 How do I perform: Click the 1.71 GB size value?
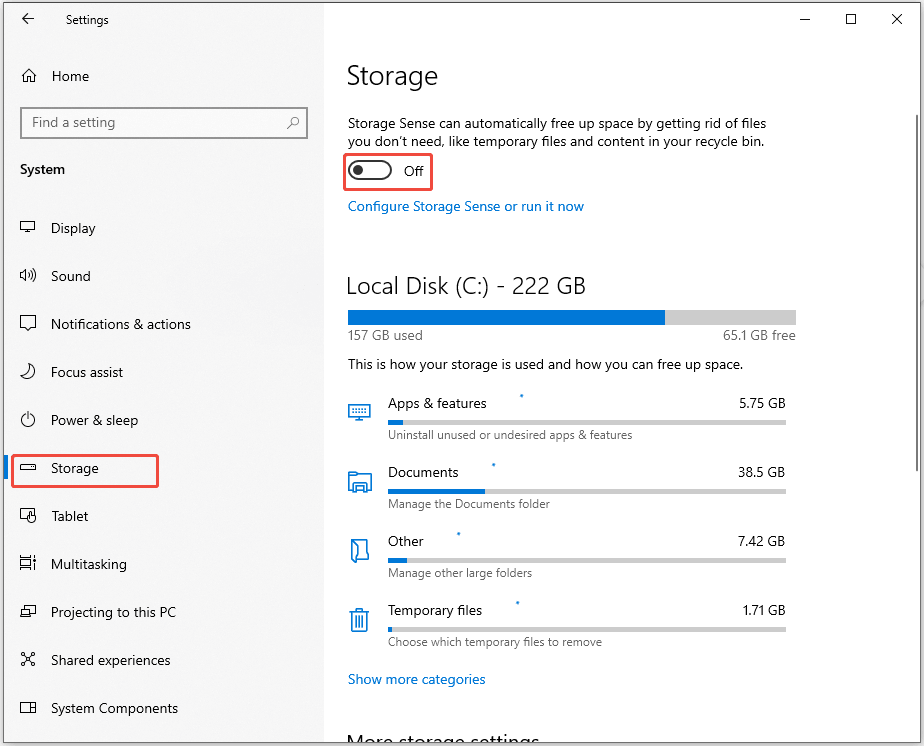(764, 610)
